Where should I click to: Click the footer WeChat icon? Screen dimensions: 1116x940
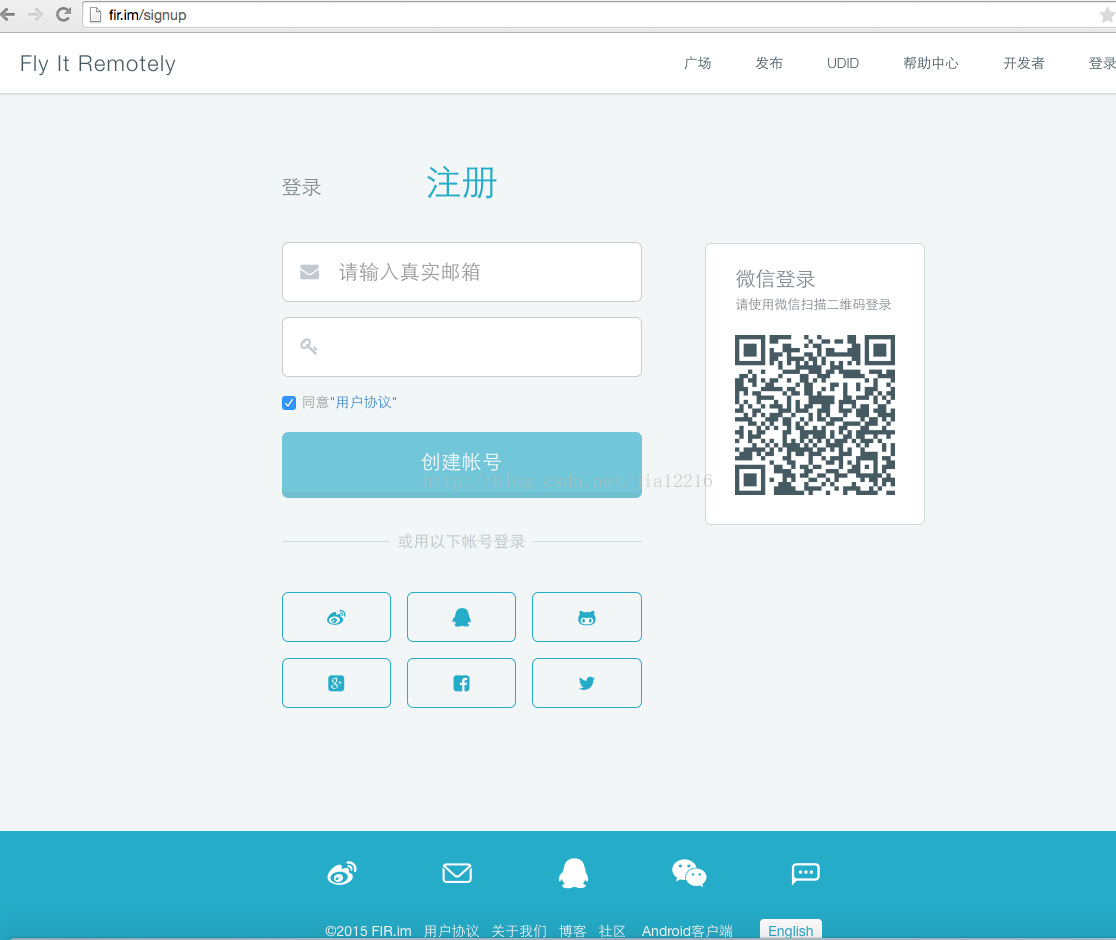[689, 872]
